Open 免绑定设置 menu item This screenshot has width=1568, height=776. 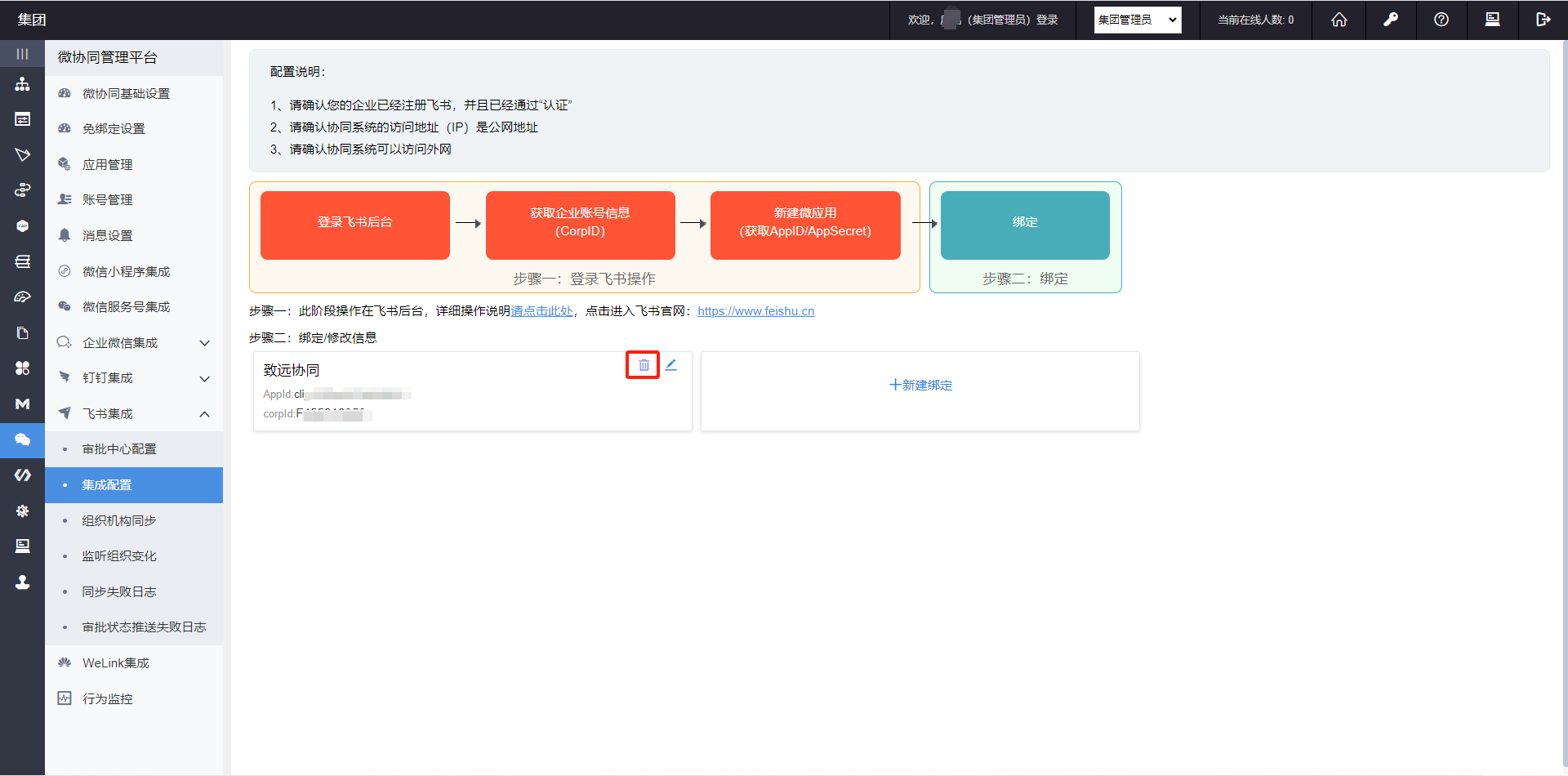pos(134,129)
